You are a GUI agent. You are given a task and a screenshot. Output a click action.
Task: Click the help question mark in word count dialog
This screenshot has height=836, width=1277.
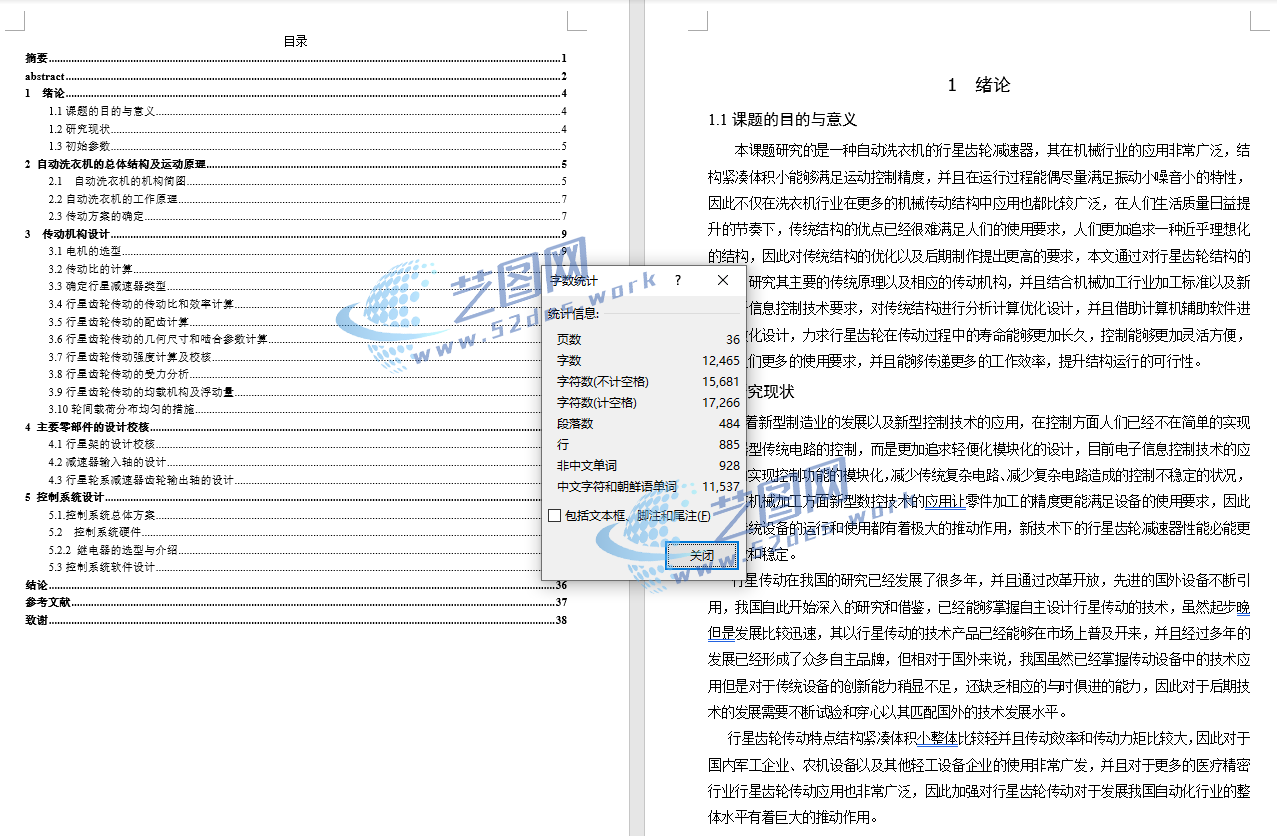pyautogui.click(x=678, y=281)
